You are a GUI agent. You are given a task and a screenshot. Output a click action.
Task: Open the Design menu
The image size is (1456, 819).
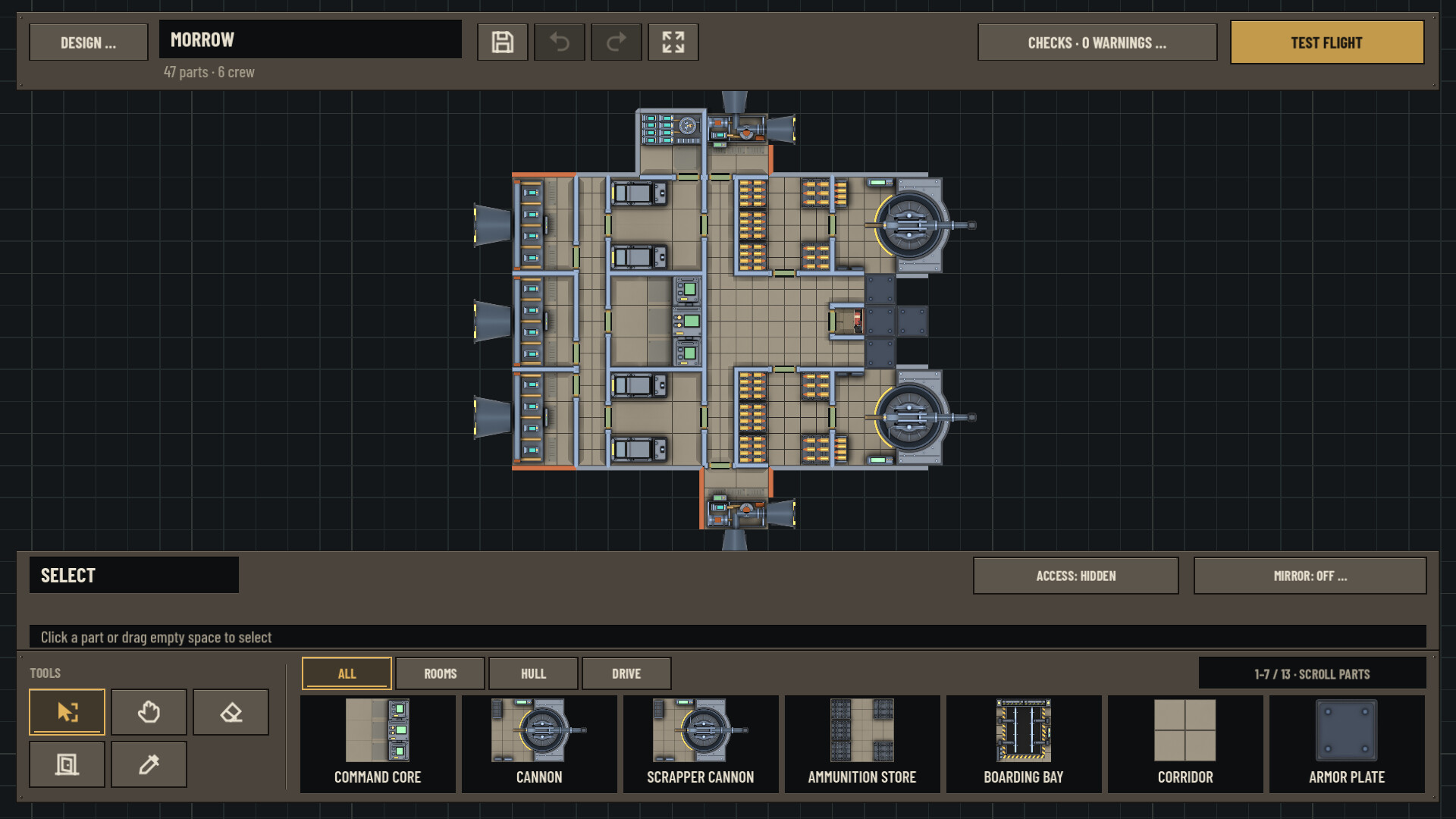coord(89,42)
